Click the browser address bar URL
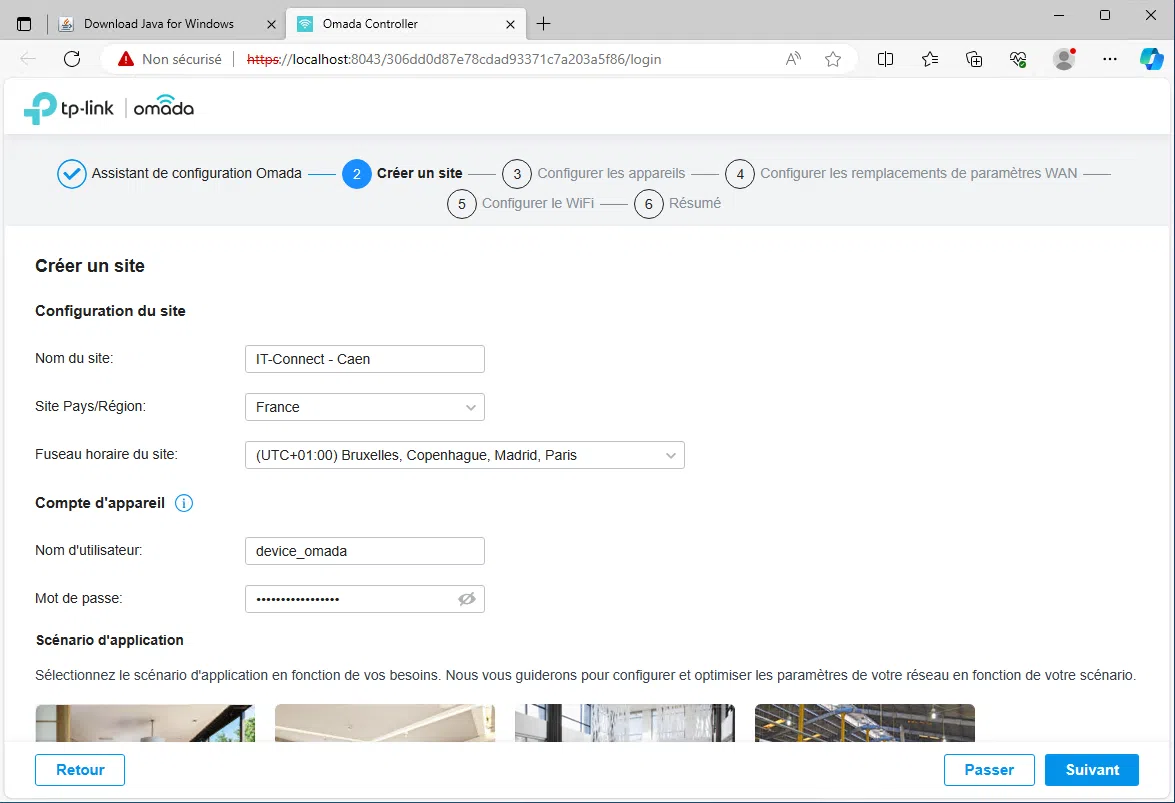1175x803 pixels. [x=454, y=59]
